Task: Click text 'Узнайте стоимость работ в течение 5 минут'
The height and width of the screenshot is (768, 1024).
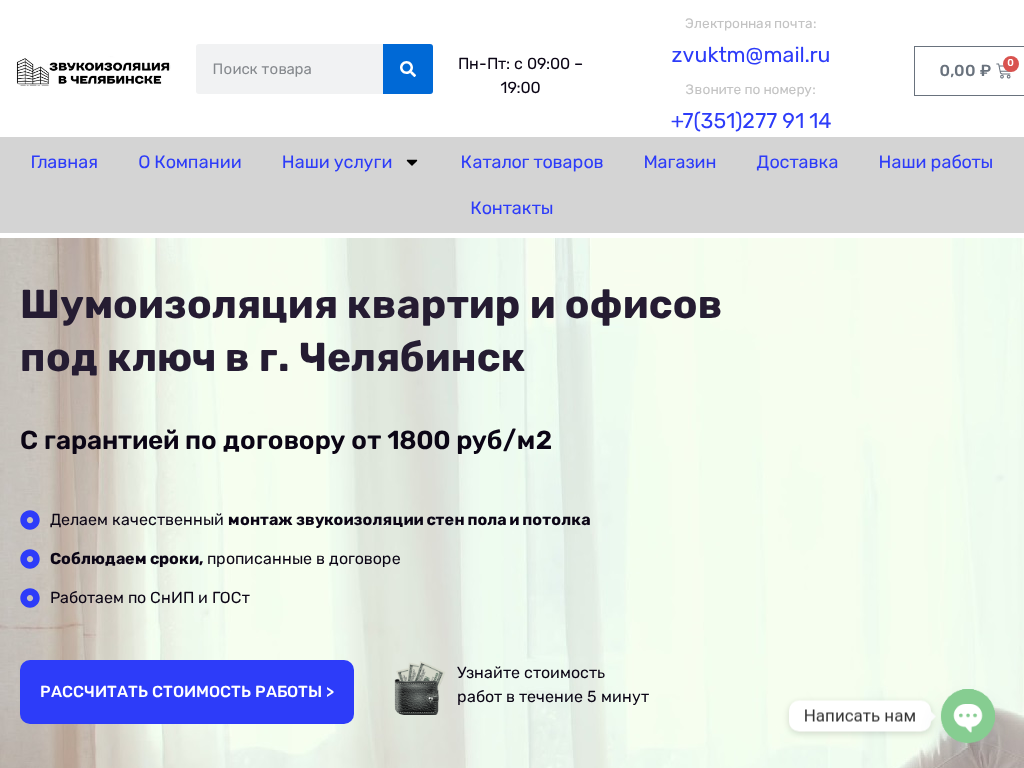Action: [552, 684]
